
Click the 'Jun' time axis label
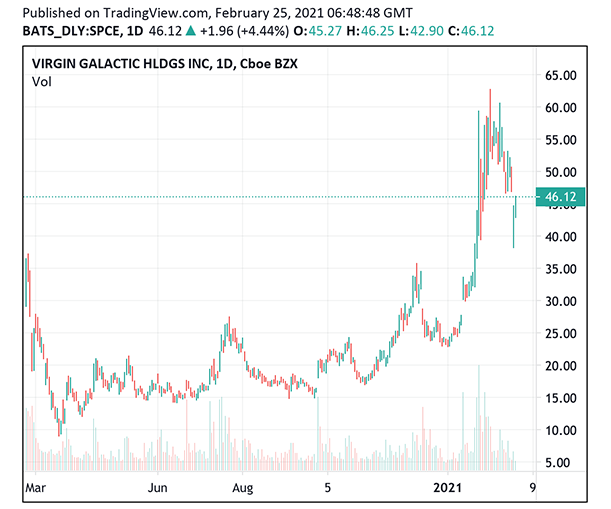(x=157, y=488)
